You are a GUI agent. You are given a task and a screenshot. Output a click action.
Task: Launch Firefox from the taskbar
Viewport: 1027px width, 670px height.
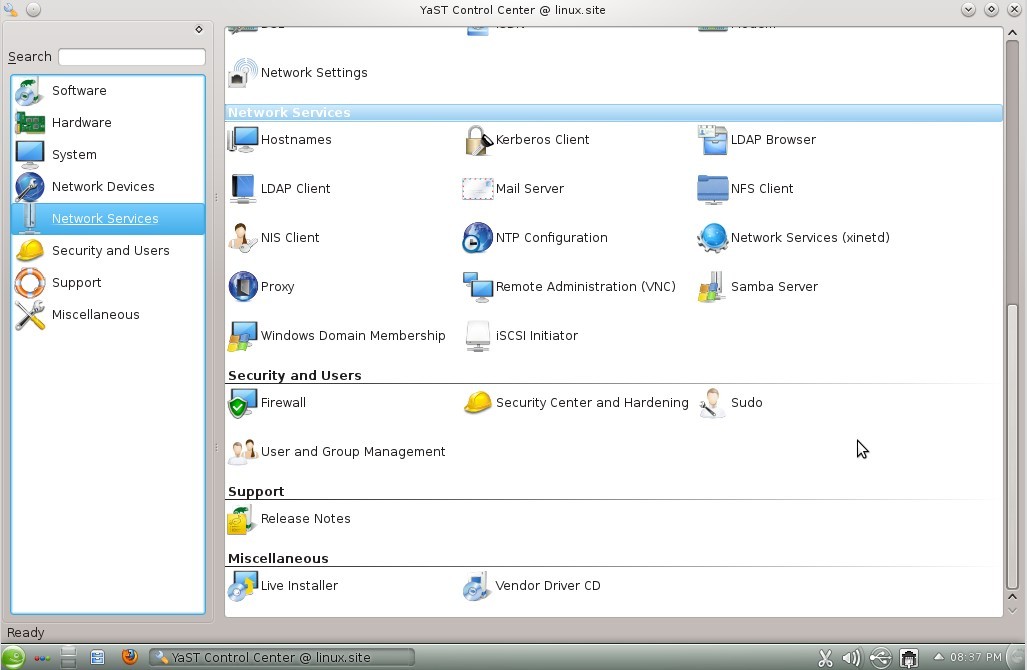130,657
